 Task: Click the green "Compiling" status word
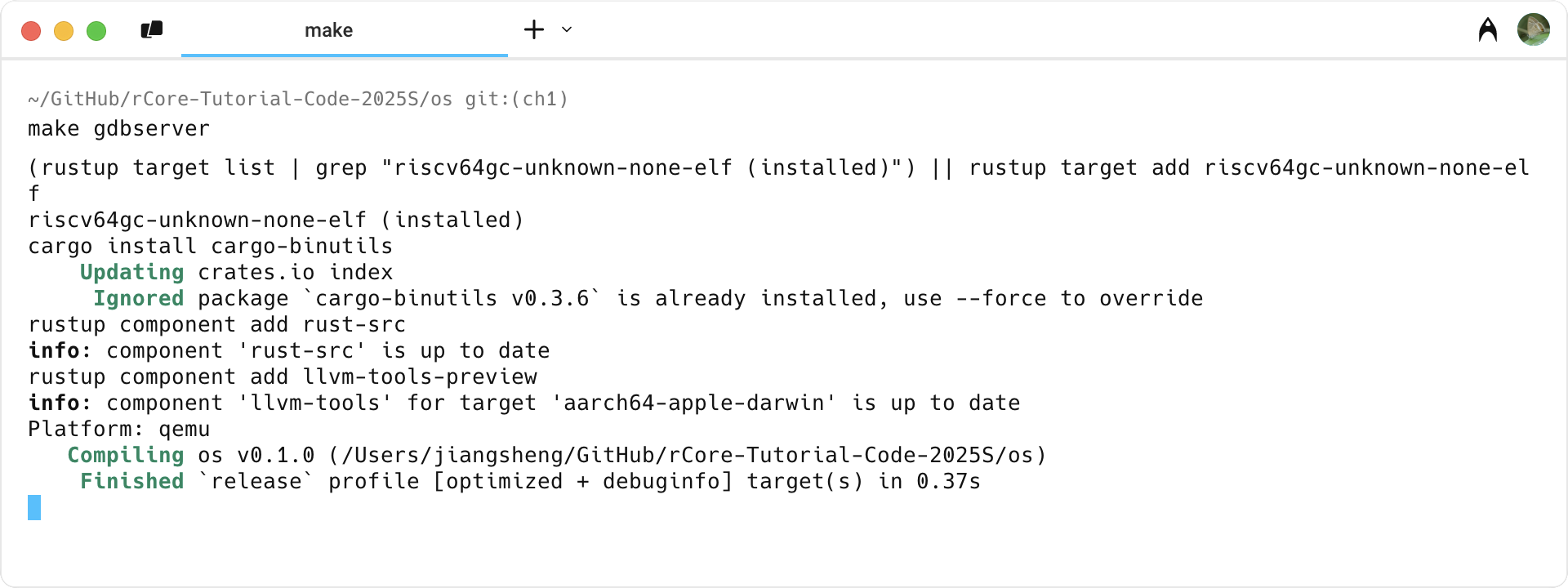point(125,455)
